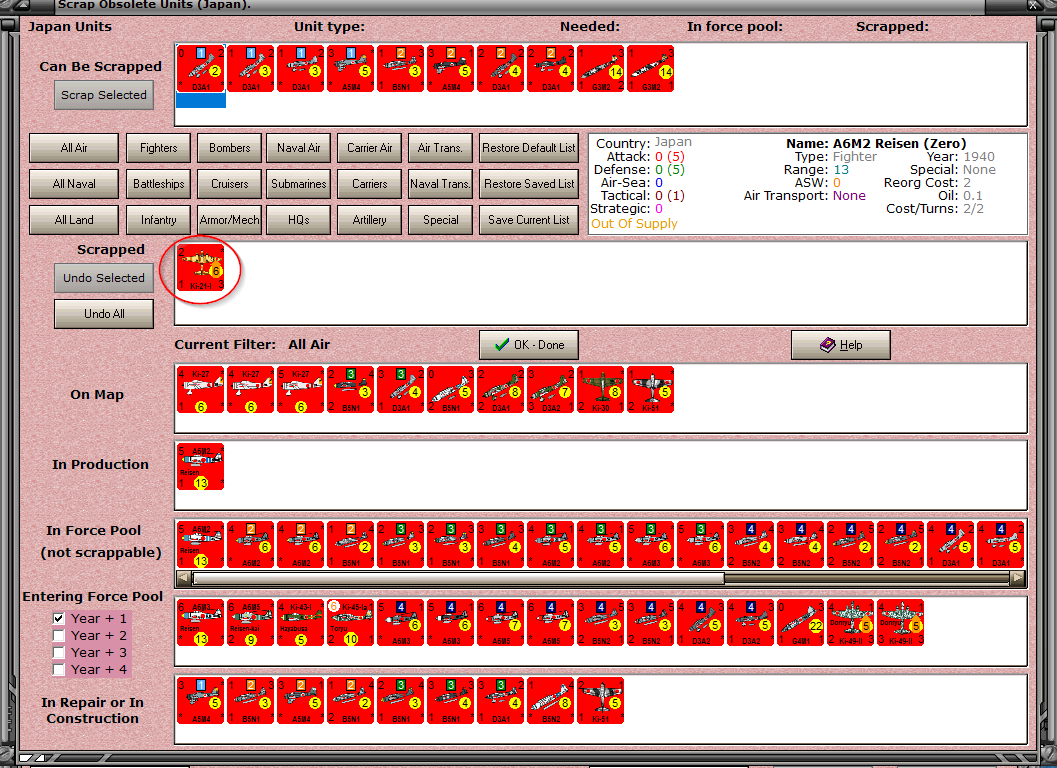The image size is (1057, 768).
Task: Select the B5N2 unit with range 8 In Repair
Action: [550, 701]
